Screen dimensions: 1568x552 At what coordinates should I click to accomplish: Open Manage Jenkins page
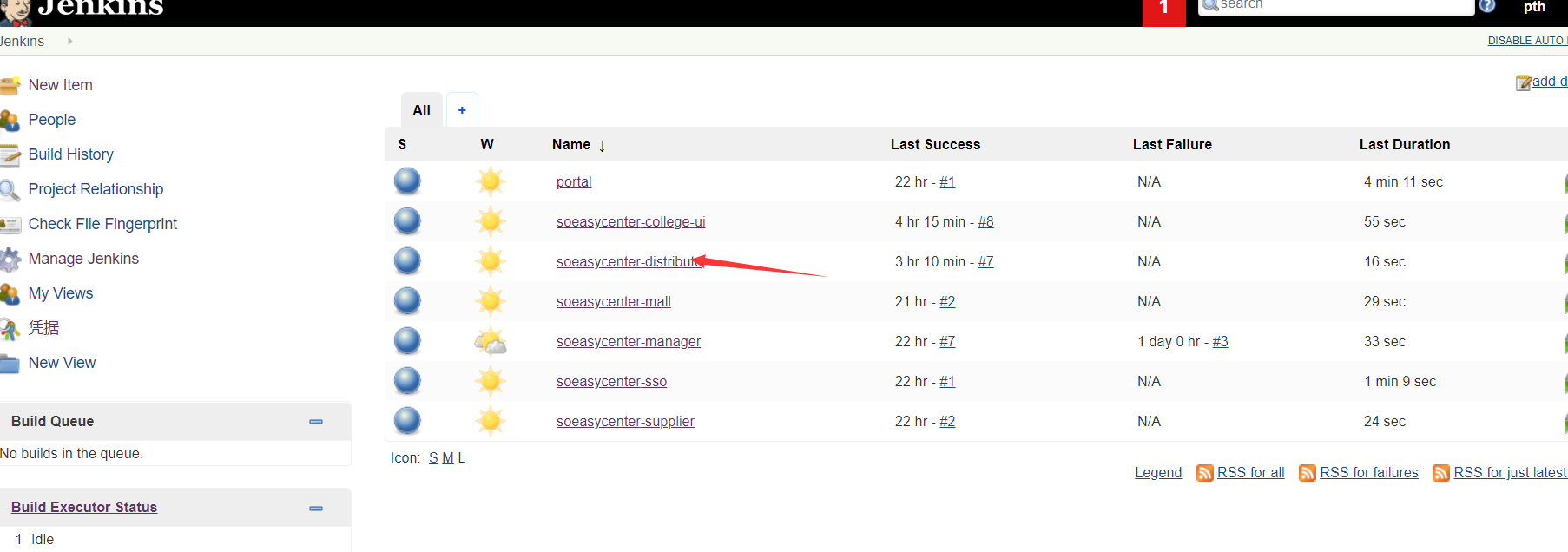point(83,259)
